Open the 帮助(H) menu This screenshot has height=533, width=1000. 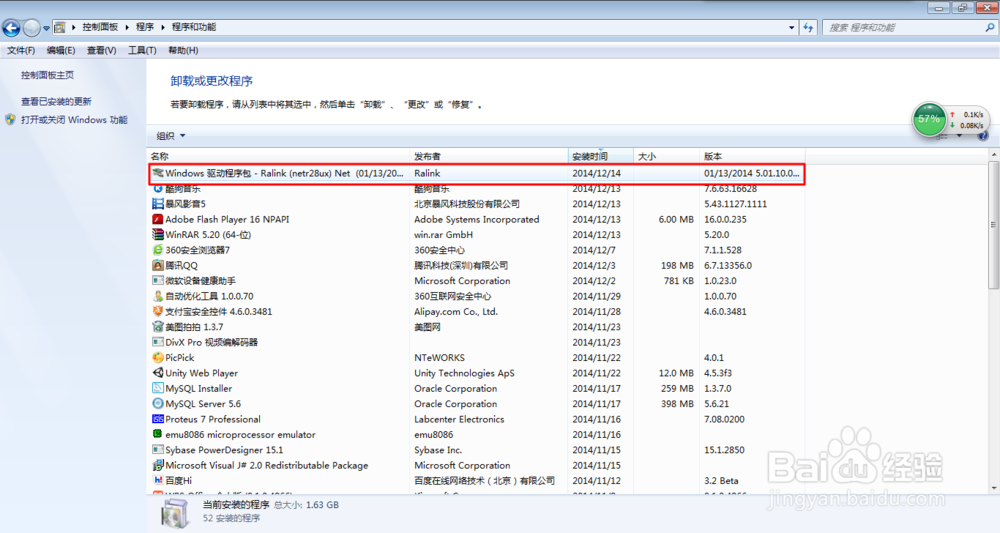[183, 50]
